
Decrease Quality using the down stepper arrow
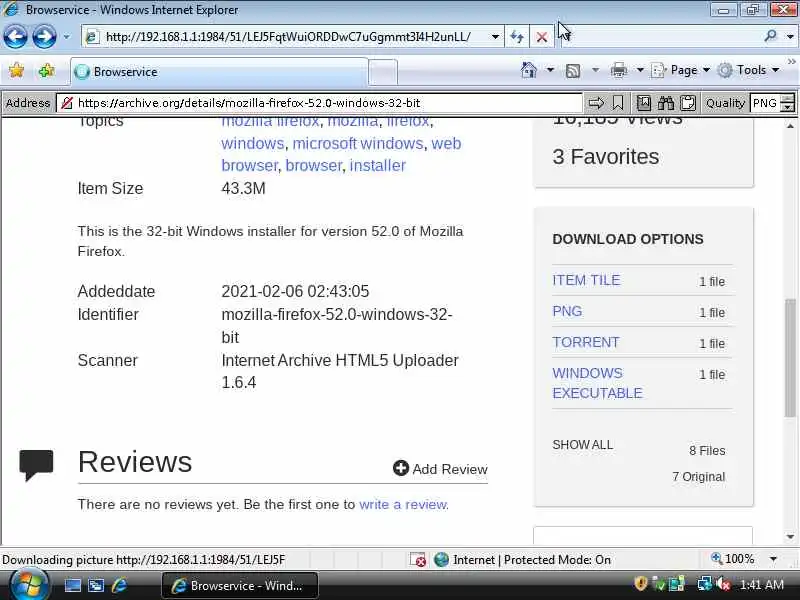788,108
